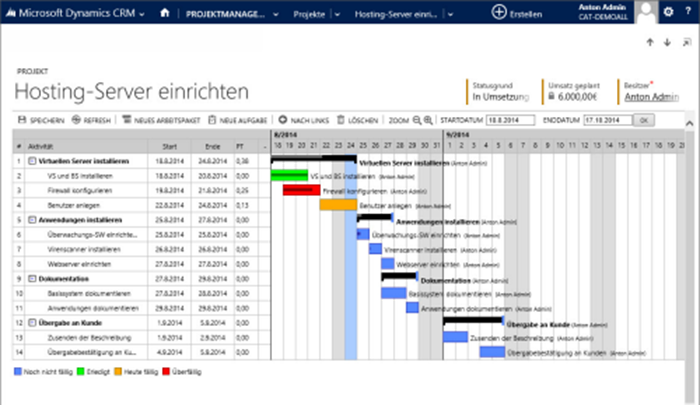The image size is (700, 405).
Task: Open the settings gear icon
Action: click(x=669, y=13)
